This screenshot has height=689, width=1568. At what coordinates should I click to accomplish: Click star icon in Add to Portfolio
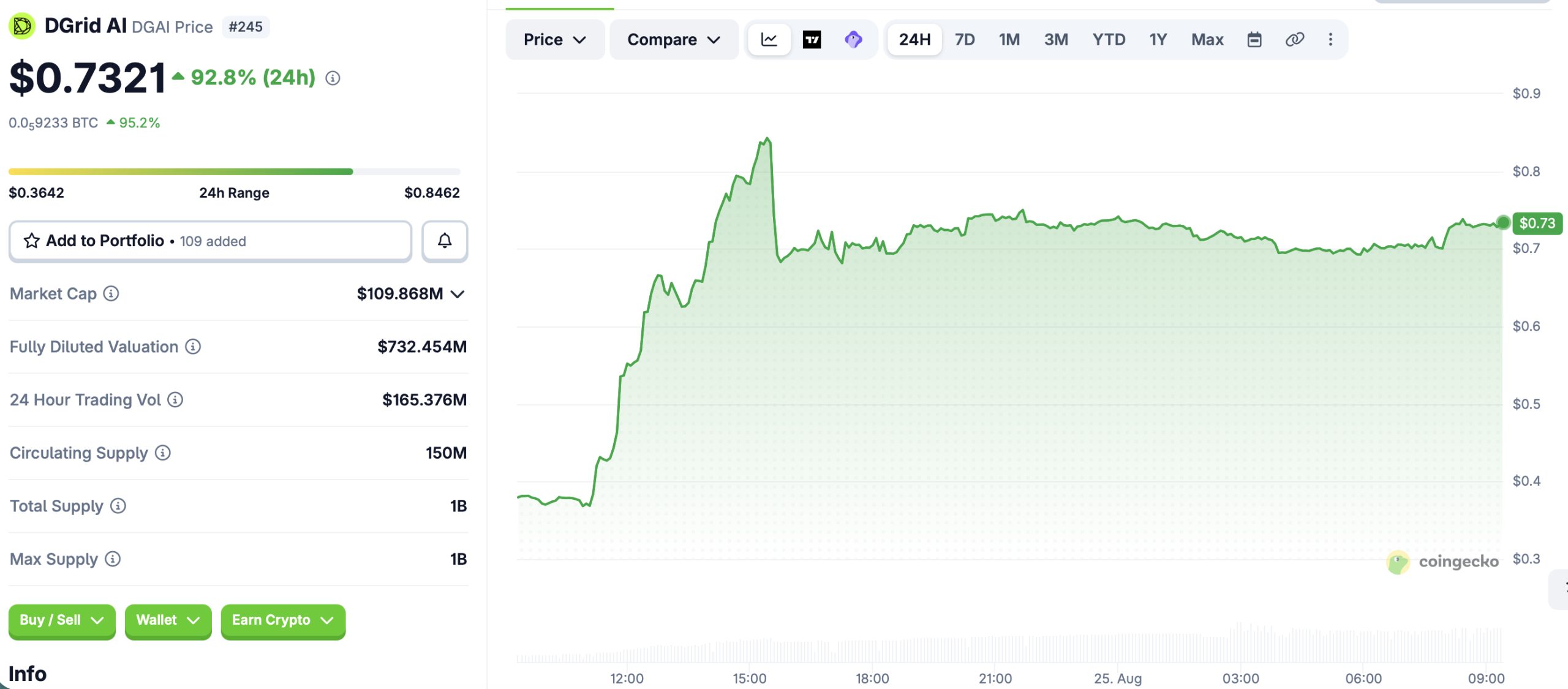click(32, 241)
